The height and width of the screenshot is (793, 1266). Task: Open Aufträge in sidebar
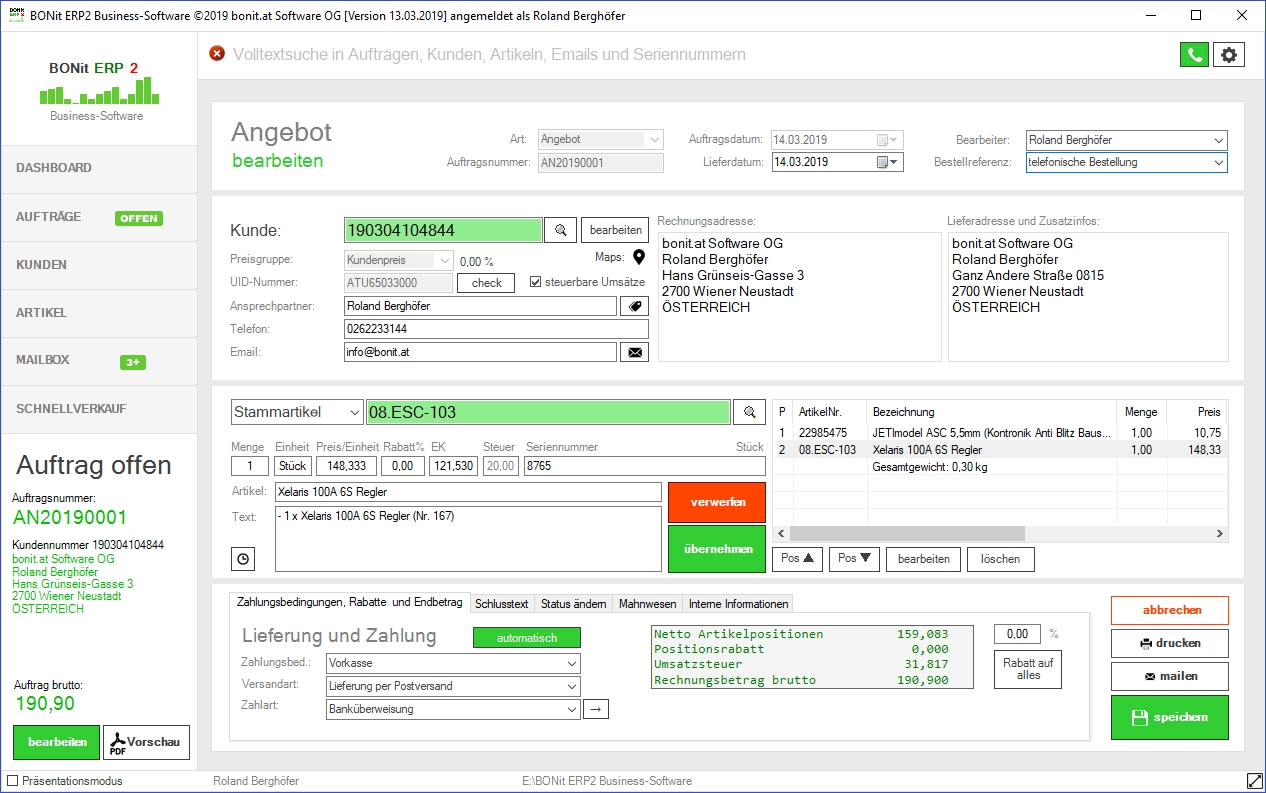click(x=99, y=217)
